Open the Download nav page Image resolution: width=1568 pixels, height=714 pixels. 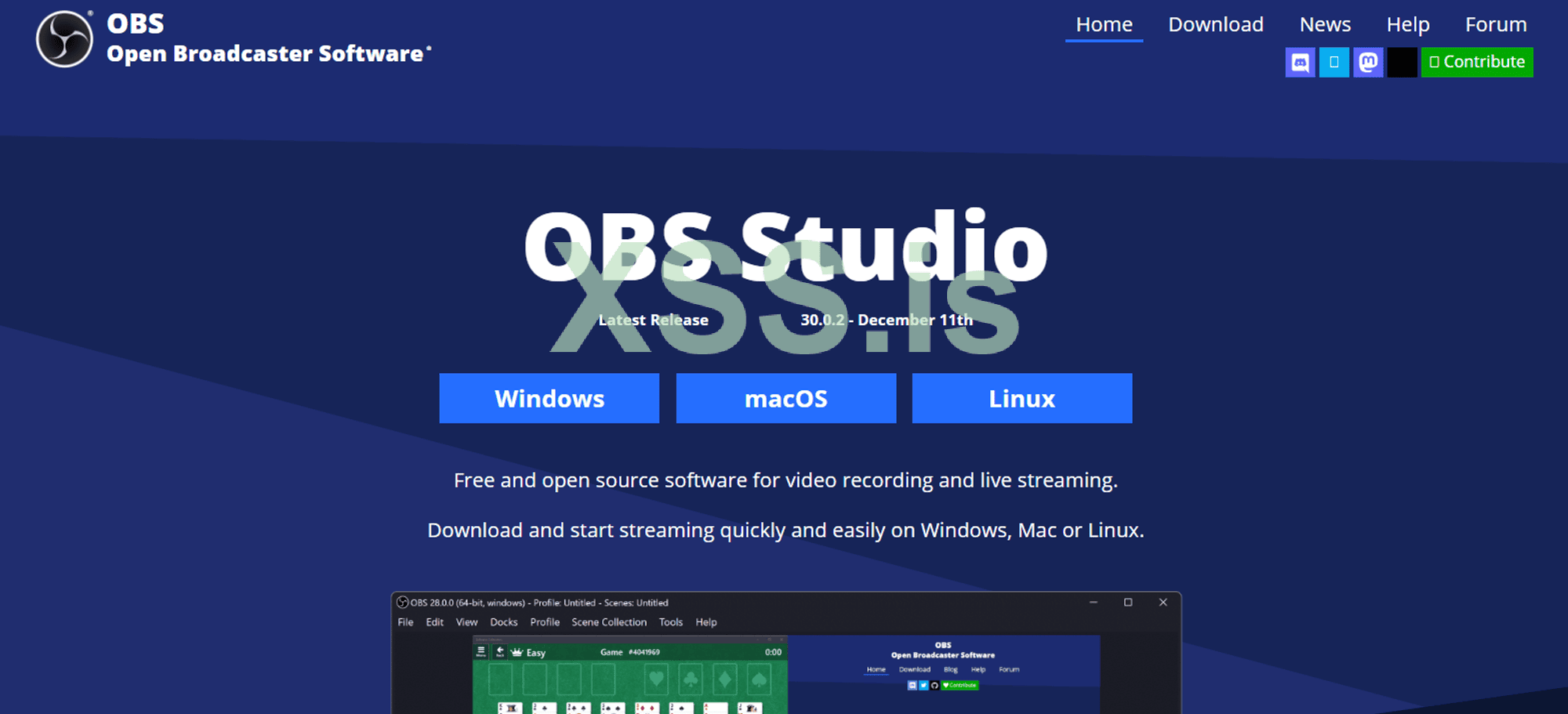(x=1216, y=24)
